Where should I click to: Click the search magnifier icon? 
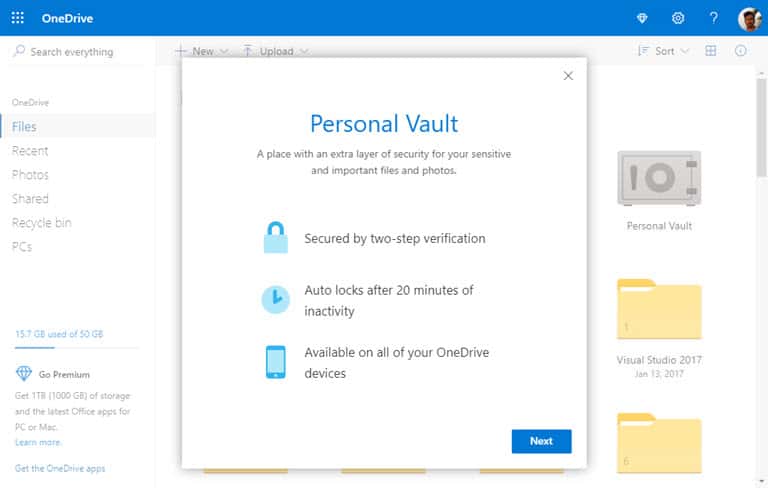click(x=19, y=51)
